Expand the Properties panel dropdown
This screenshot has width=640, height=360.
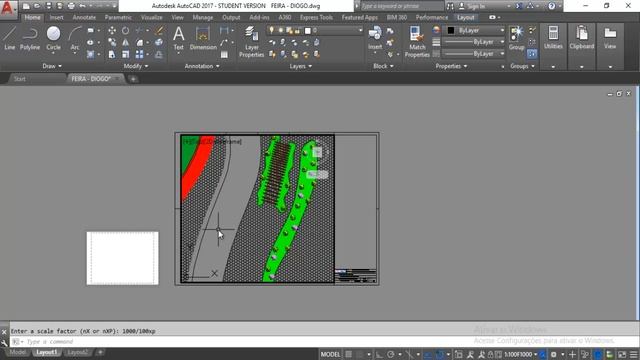tap(451, 66)
